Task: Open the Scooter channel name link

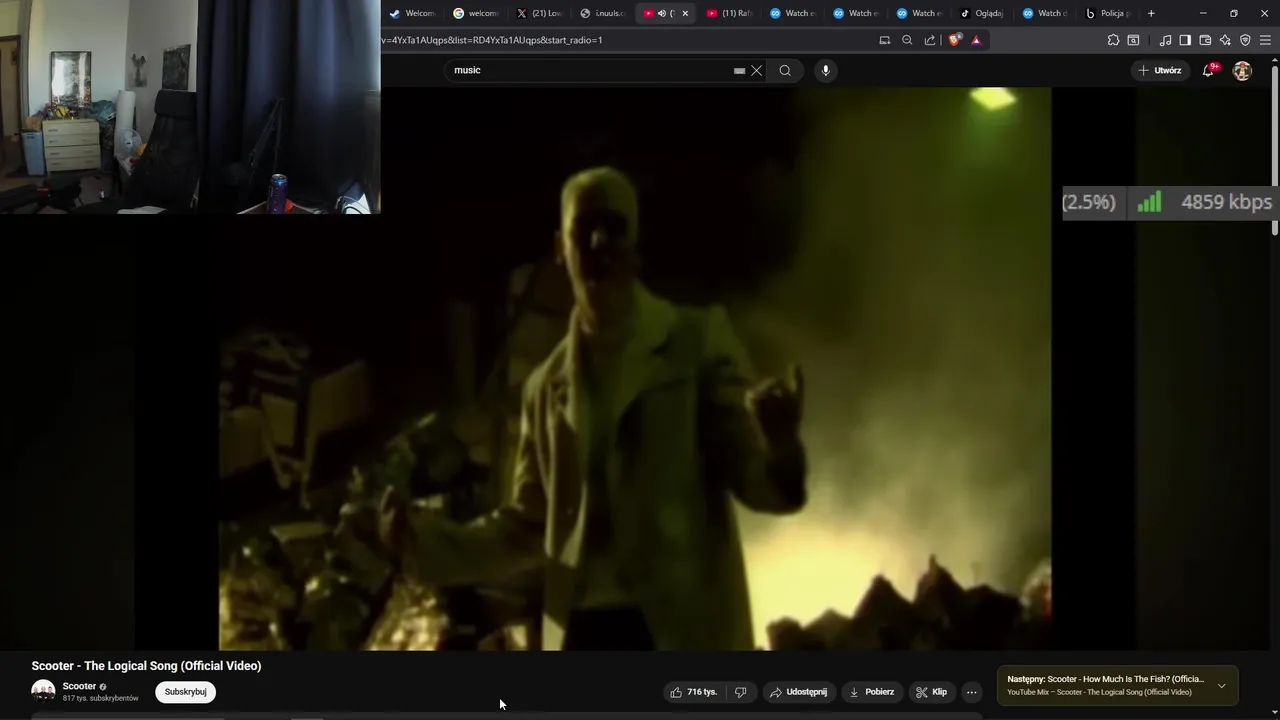Action: 79,686
